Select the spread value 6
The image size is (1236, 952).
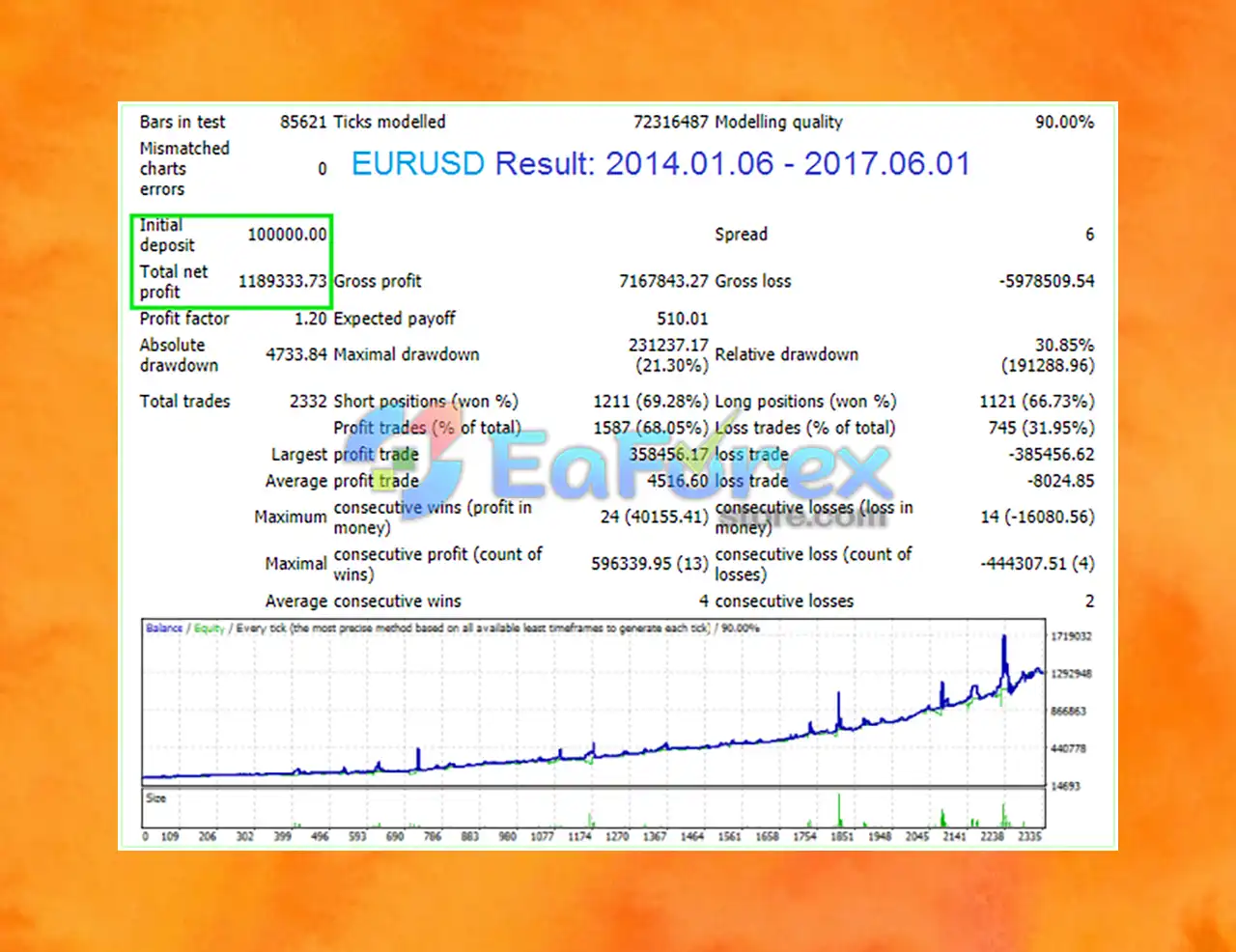pyautogui.click(x=1090, y=235)
